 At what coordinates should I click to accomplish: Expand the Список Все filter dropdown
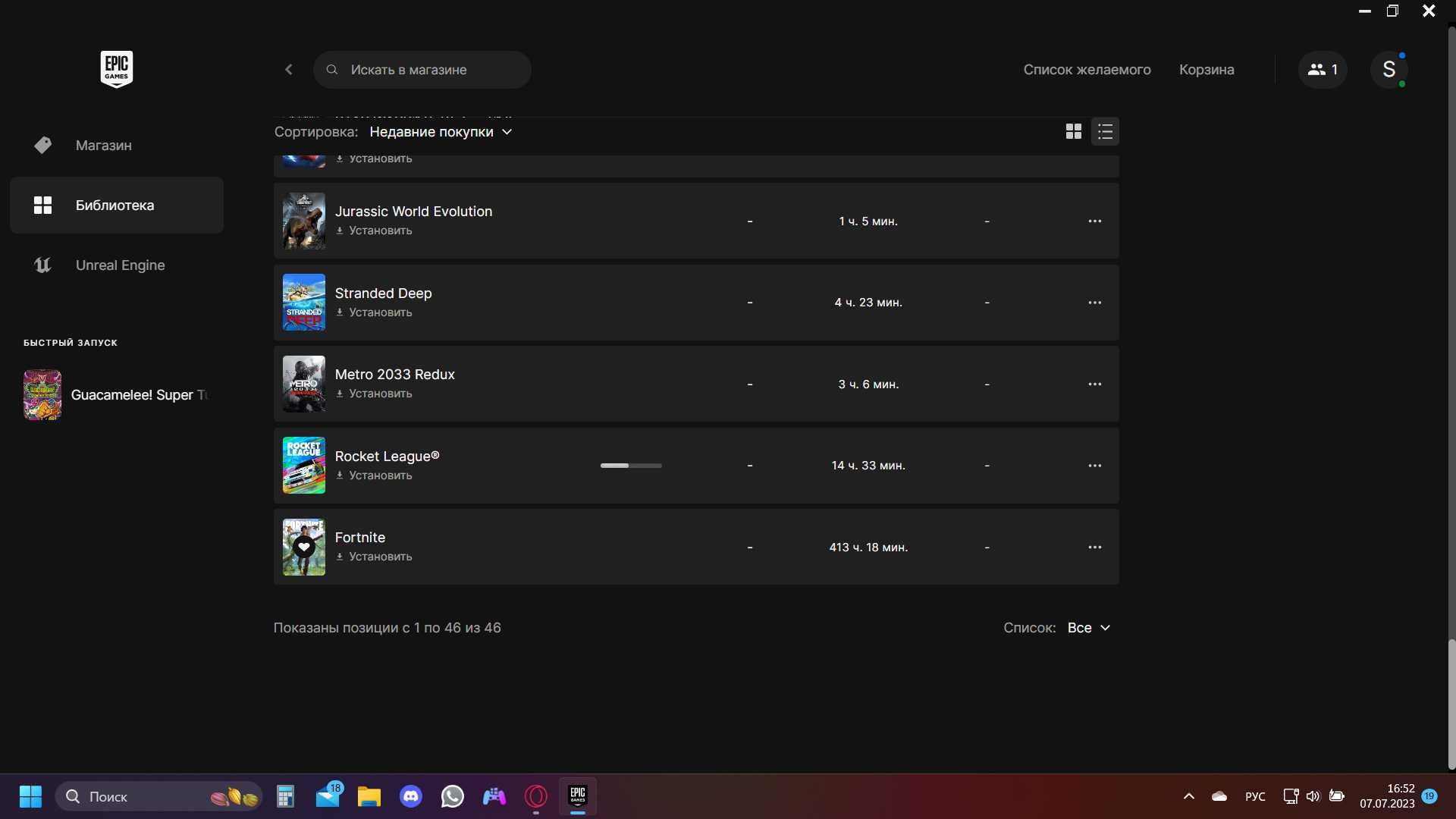1089,628
